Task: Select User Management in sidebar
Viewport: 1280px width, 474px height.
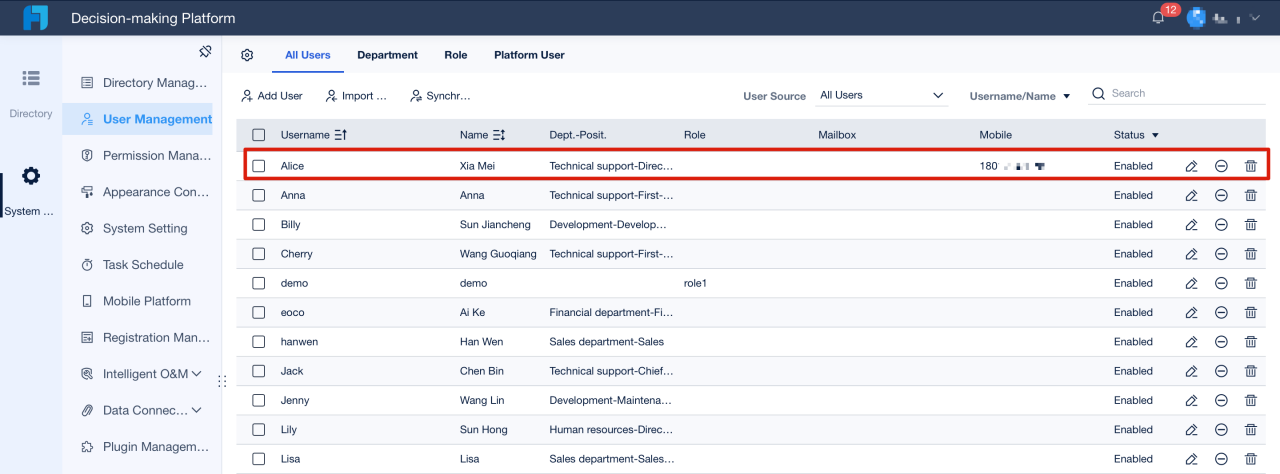Action: click(138, 119)
